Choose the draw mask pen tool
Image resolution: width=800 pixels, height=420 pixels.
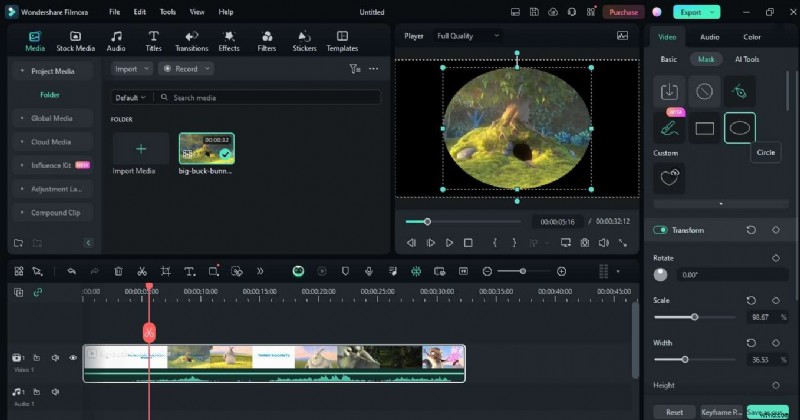[739, 92]
